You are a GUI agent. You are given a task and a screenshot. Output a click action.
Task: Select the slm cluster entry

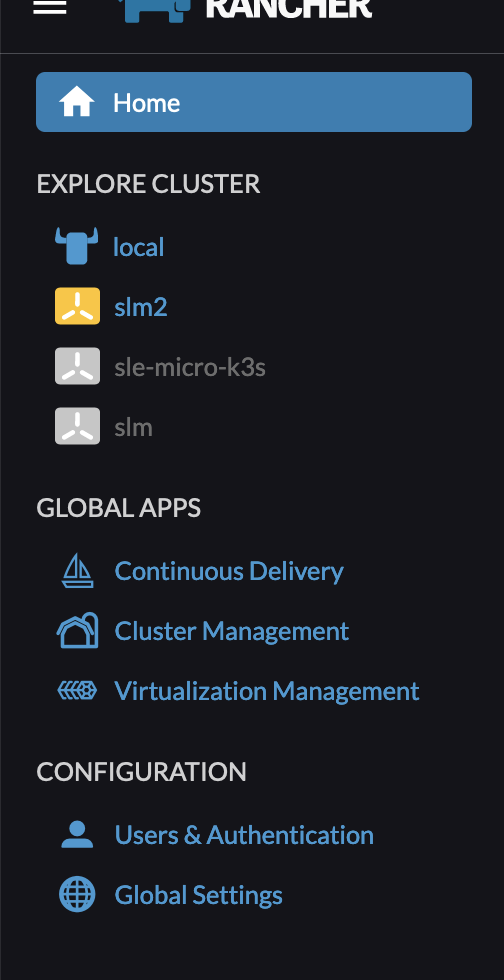(x=133, y=427)
